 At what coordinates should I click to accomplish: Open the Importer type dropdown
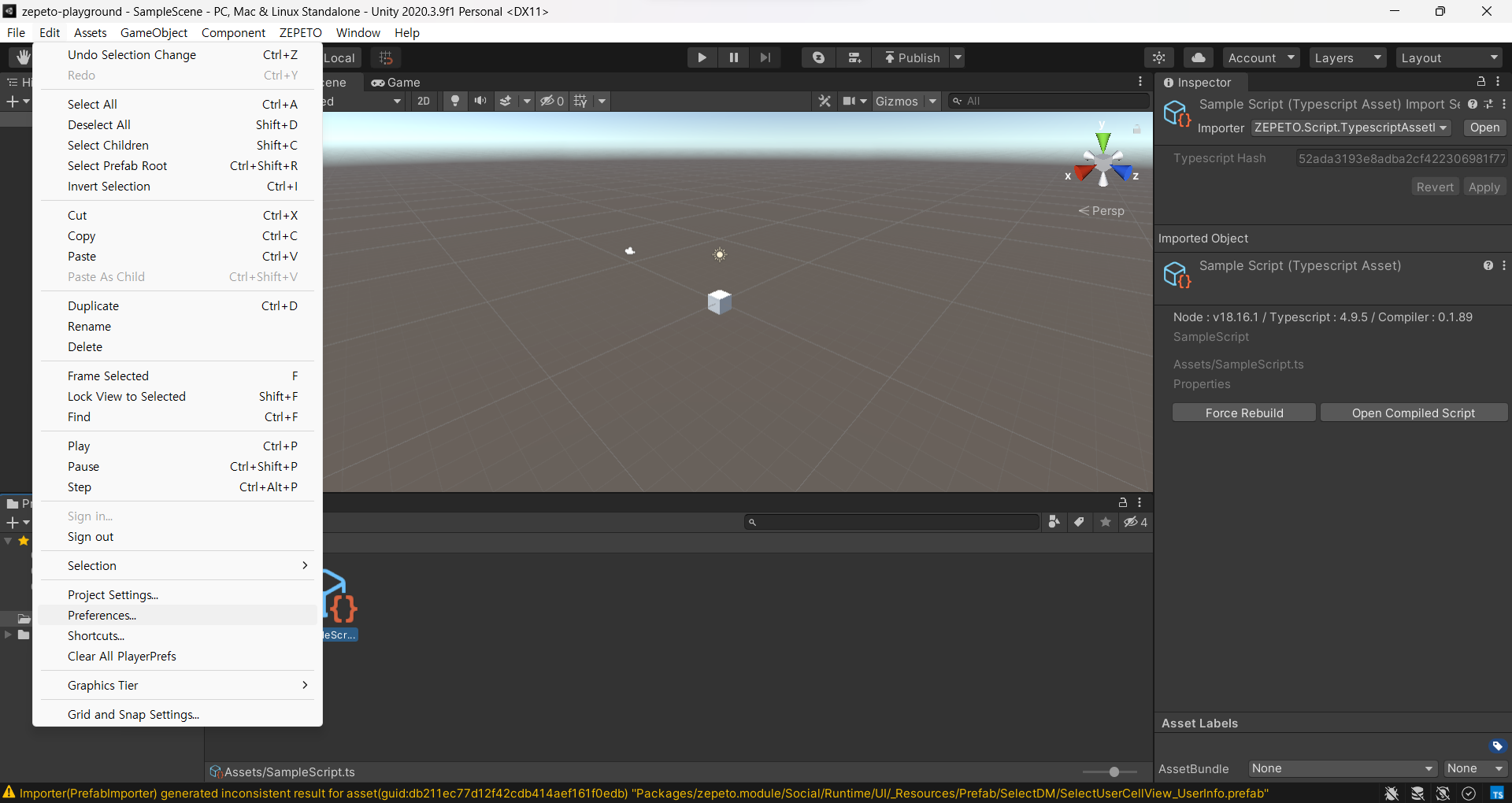[1351, 128]
